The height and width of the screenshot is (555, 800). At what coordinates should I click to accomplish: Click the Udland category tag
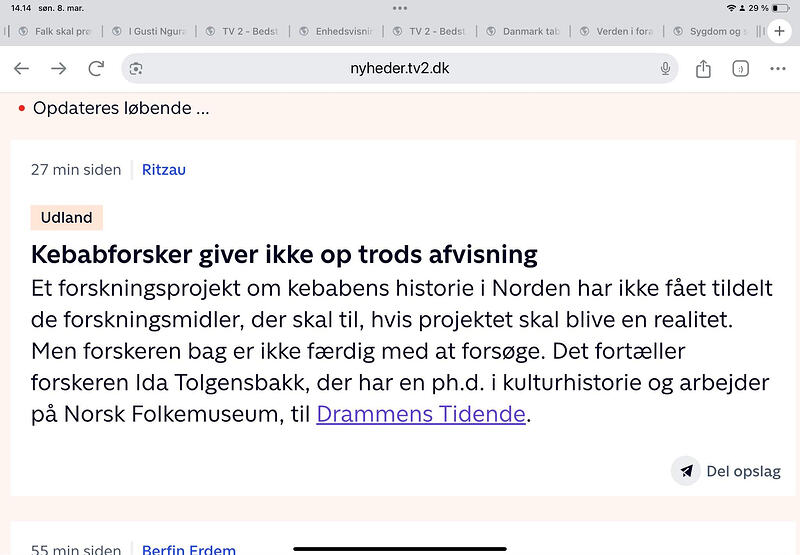coord(67,217)
